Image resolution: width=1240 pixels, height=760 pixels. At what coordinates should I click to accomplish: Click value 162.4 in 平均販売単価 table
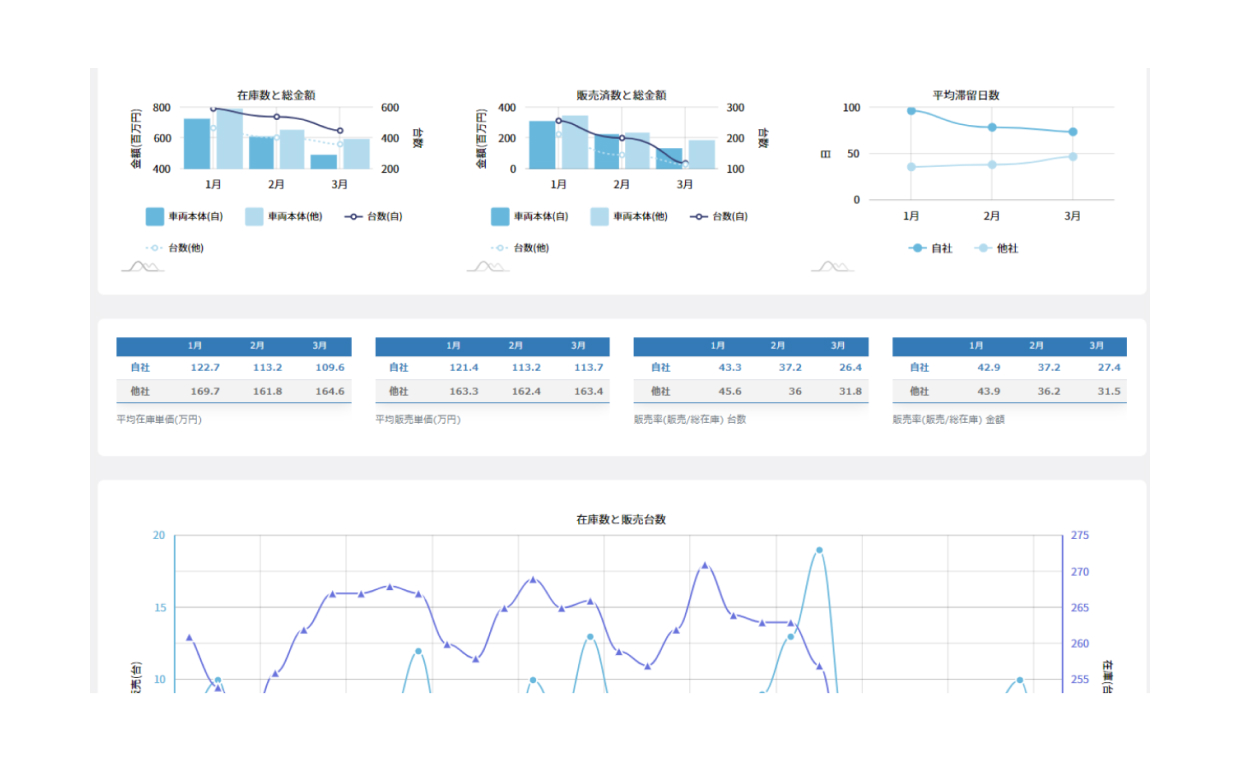coord(526,391)
